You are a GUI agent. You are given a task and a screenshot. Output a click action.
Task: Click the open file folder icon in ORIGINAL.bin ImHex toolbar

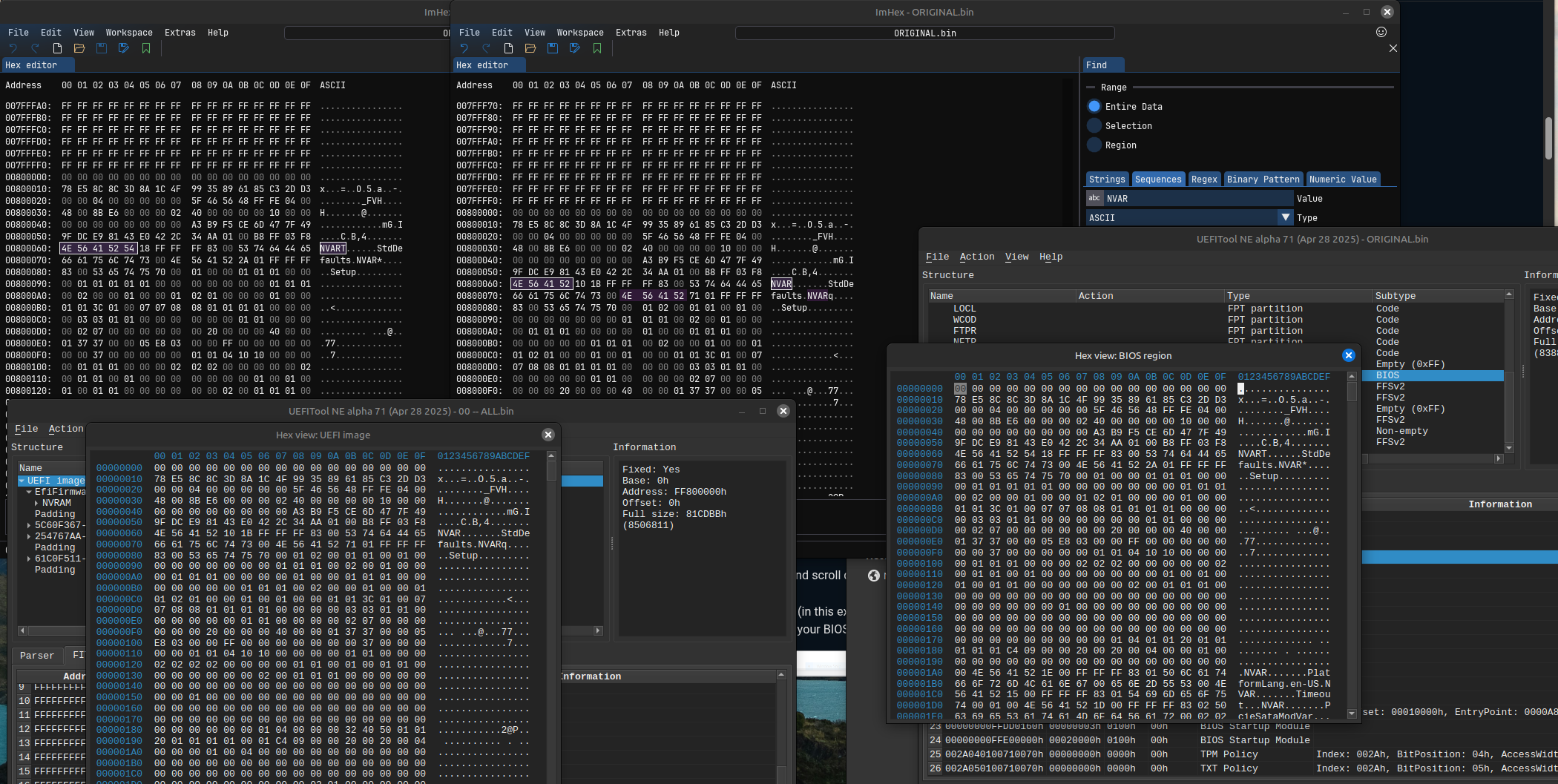click(x=530, y=48)
